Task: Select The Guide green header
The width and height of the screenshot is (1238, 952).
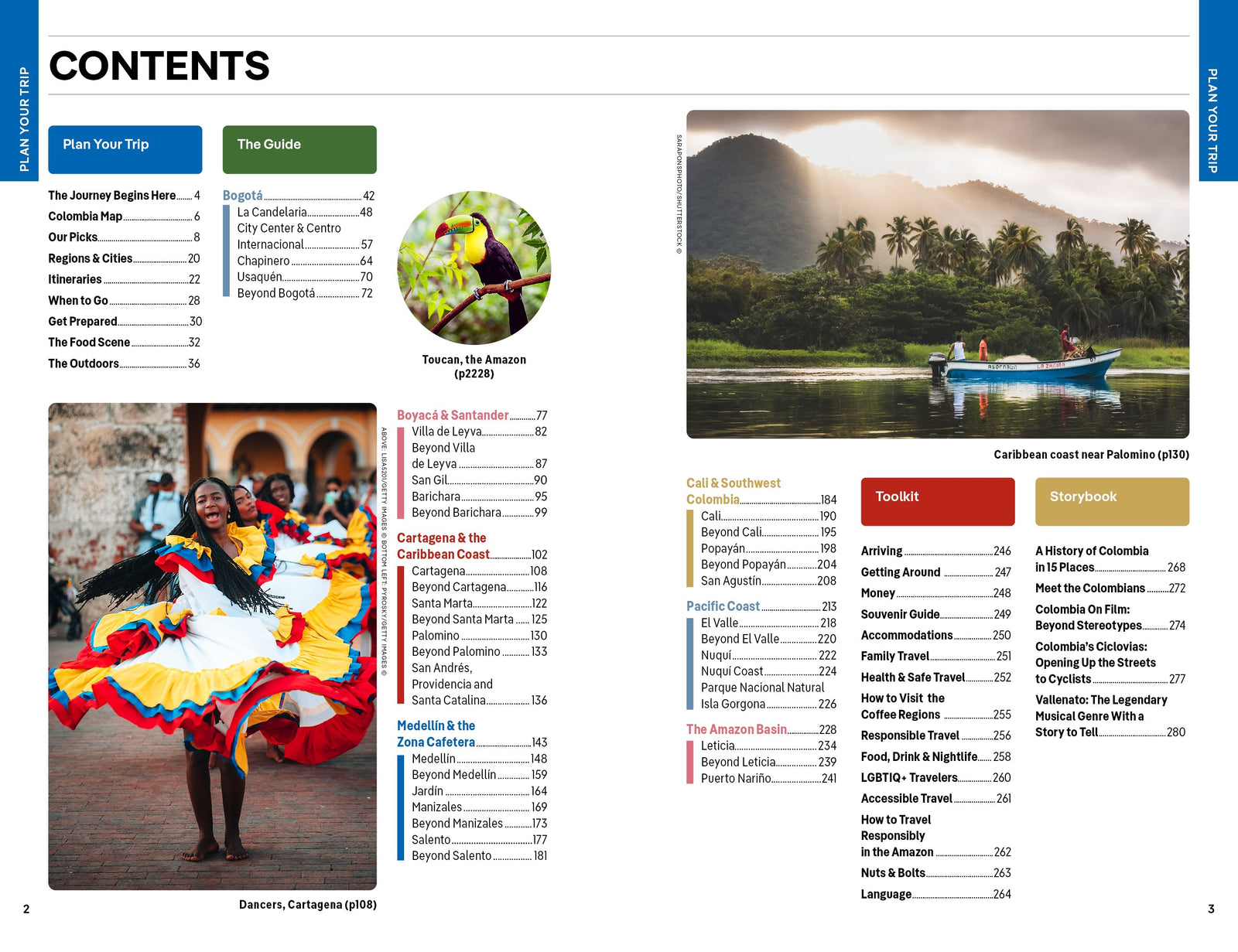Action: [x=299, y=149]
